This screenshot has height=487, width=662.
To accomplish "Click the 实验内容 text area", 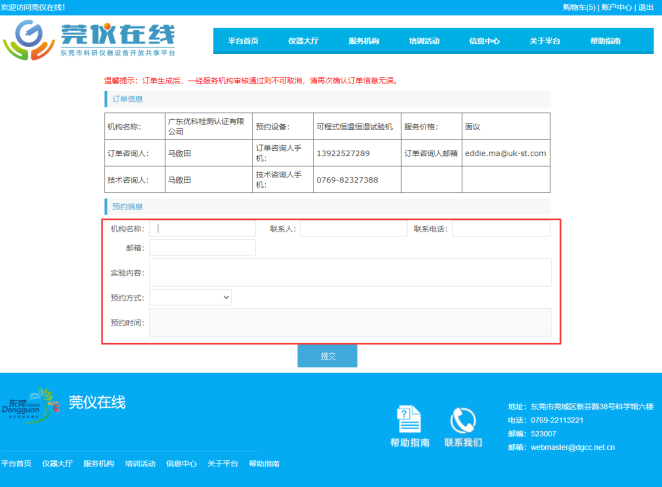I will point(350,272).
